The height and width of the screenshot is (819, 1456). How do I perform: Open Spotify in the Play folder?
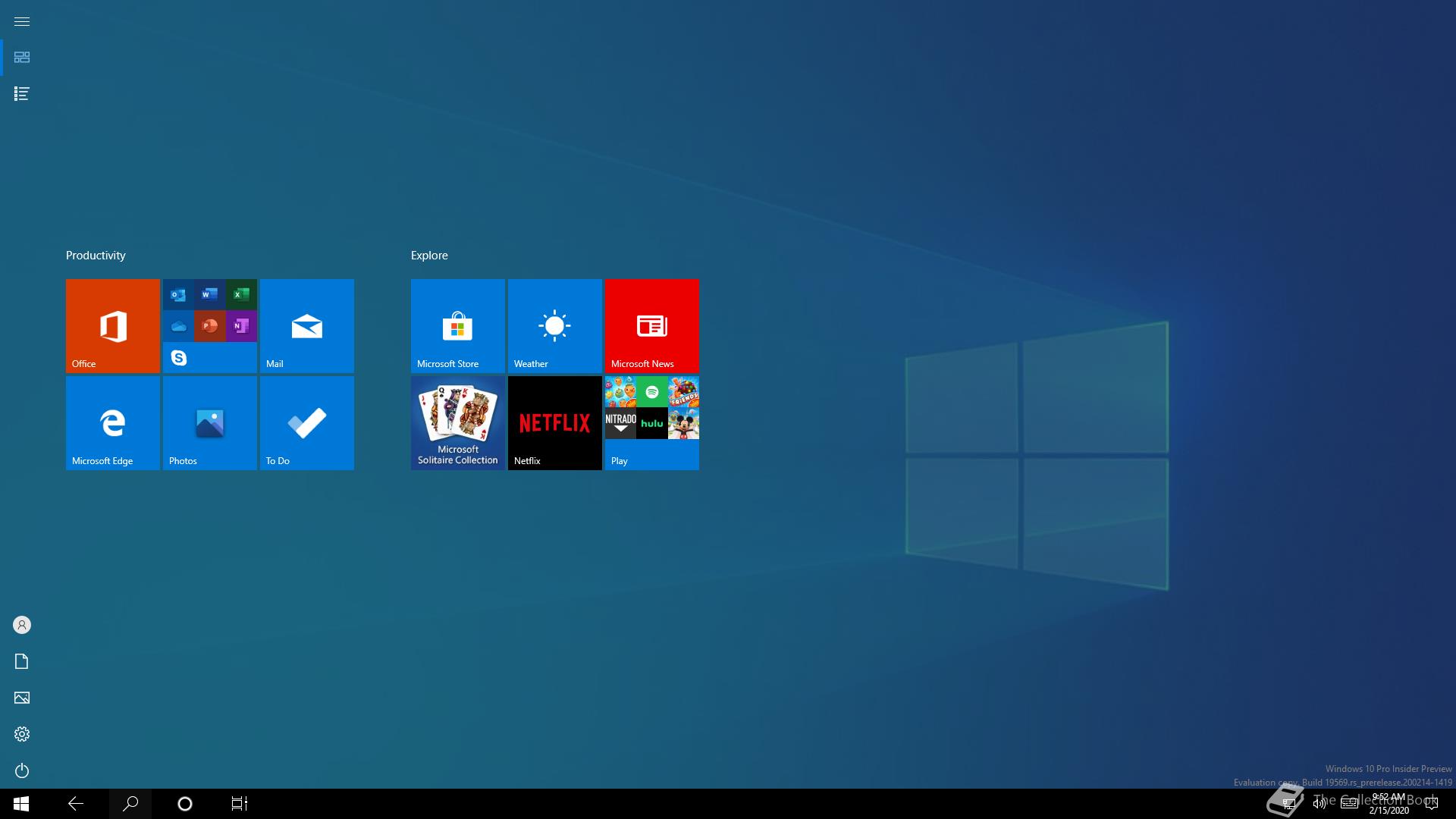652,392
